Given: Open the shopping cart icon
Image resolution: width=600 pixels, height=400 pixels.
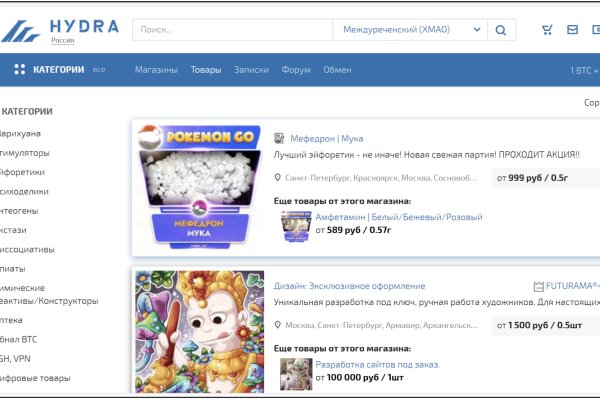Looking at the screenshot, I should (x=547, y=30).
